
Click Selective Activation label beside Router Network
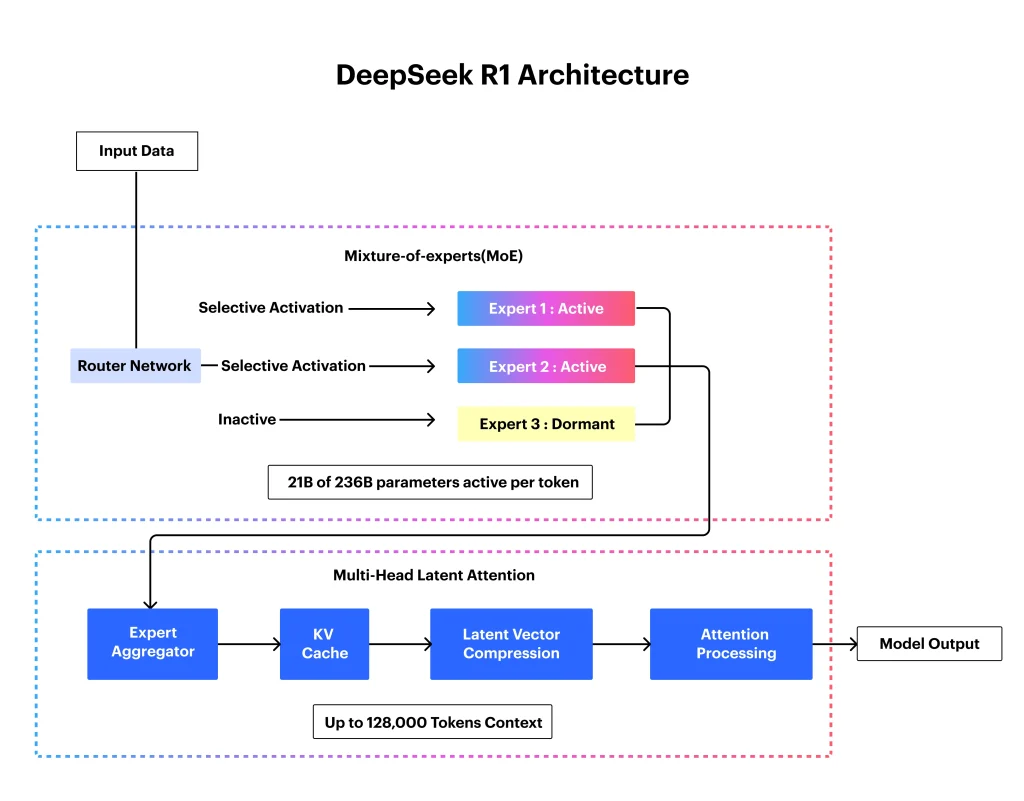point(293,366)
